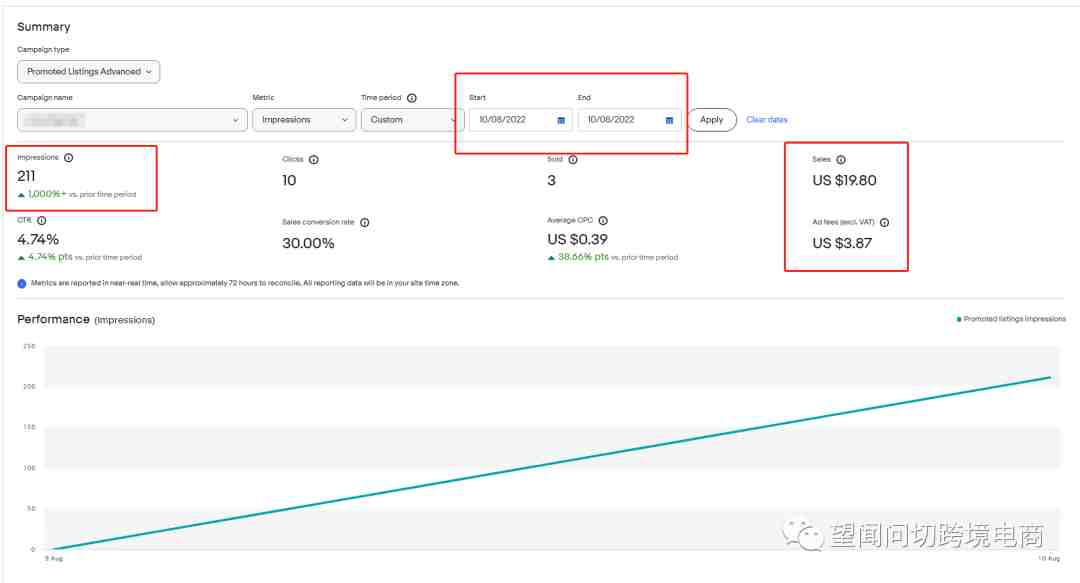Click the CTR info icon
The height and width of the screenshot is (583, 1080).
coord(41,221)
